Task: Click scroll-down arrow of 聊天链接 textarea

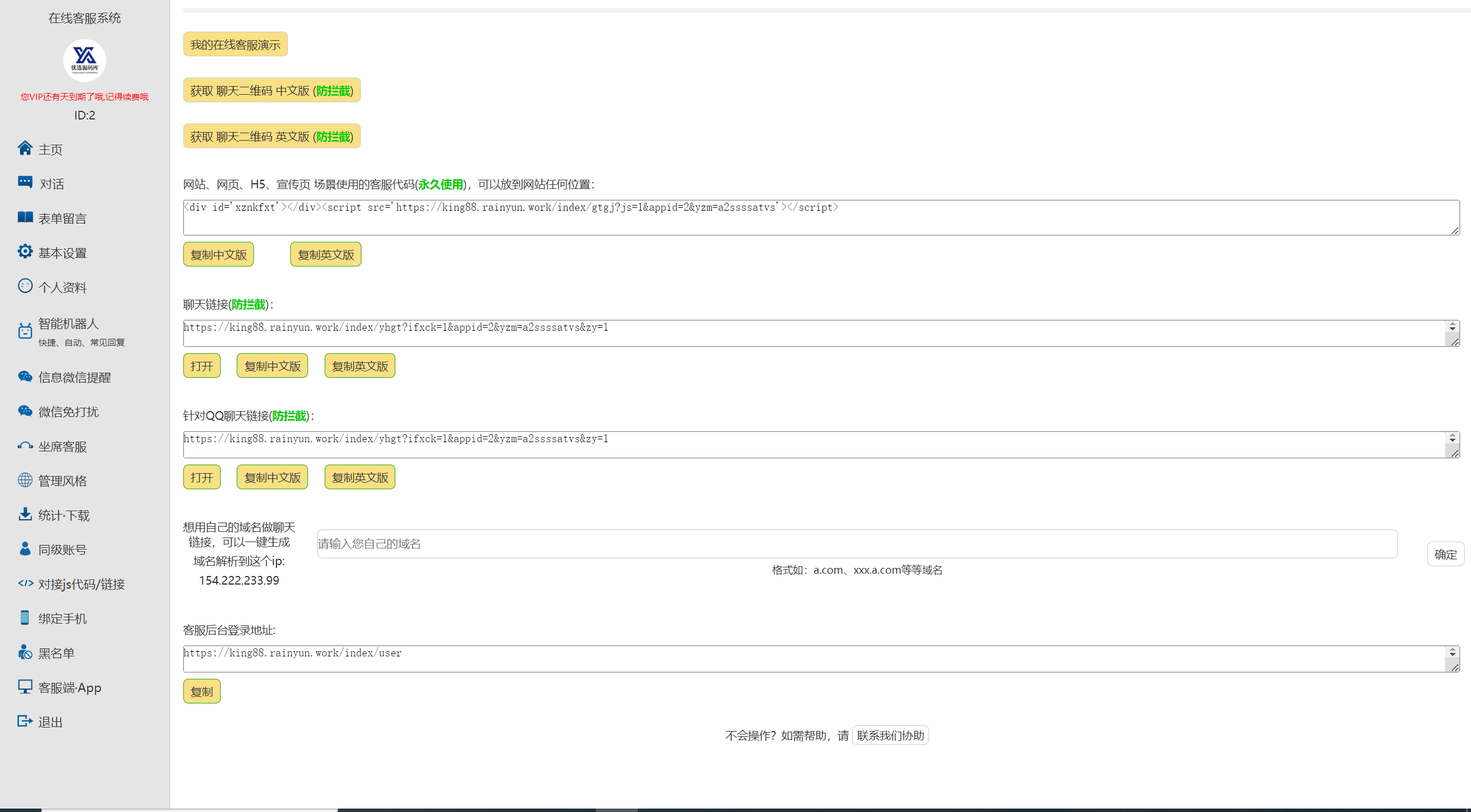Action: tap(1453, 329)
